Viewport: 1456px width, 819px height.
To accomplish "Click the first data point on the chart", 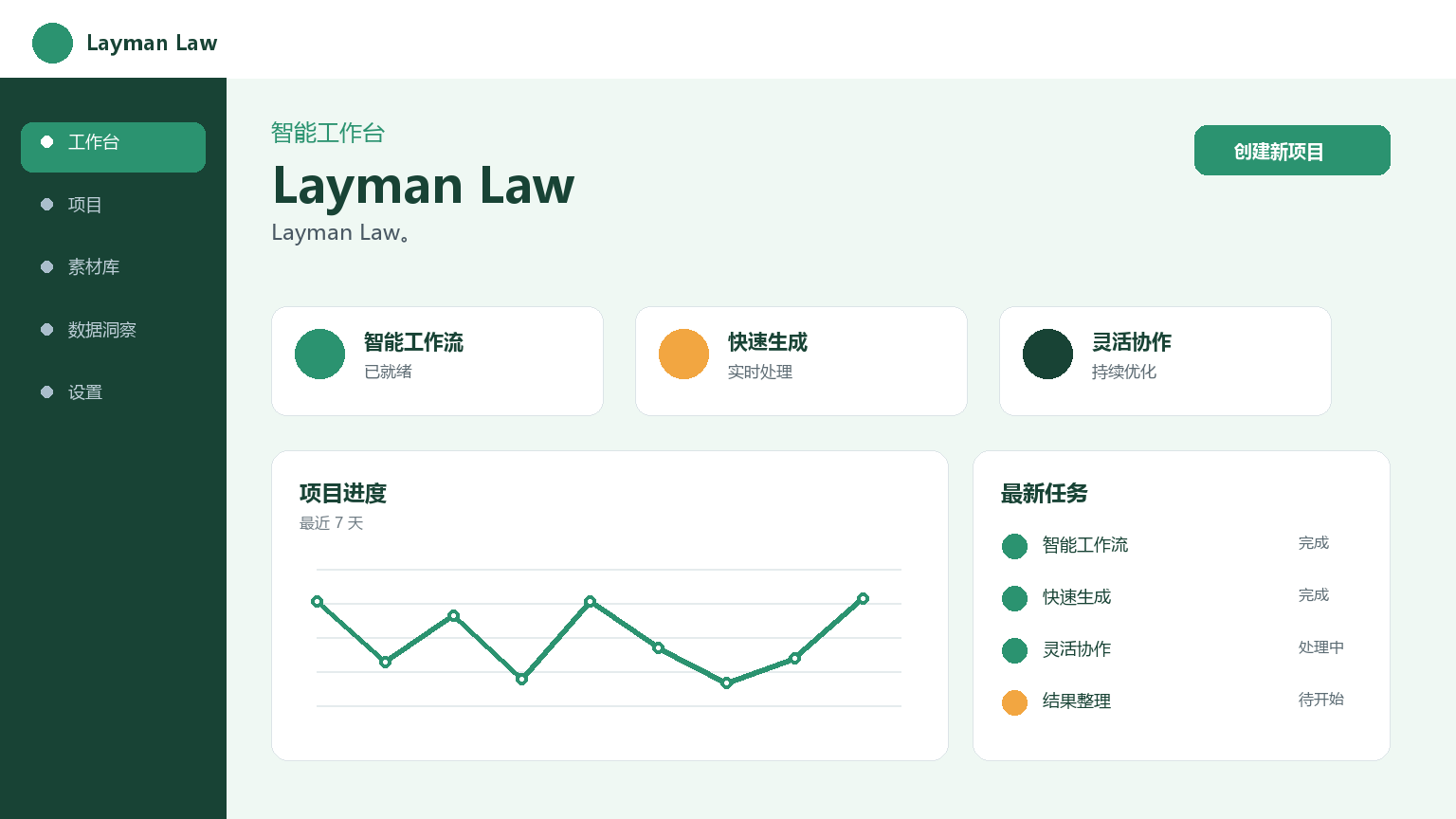I will click(x=317, y=601).
